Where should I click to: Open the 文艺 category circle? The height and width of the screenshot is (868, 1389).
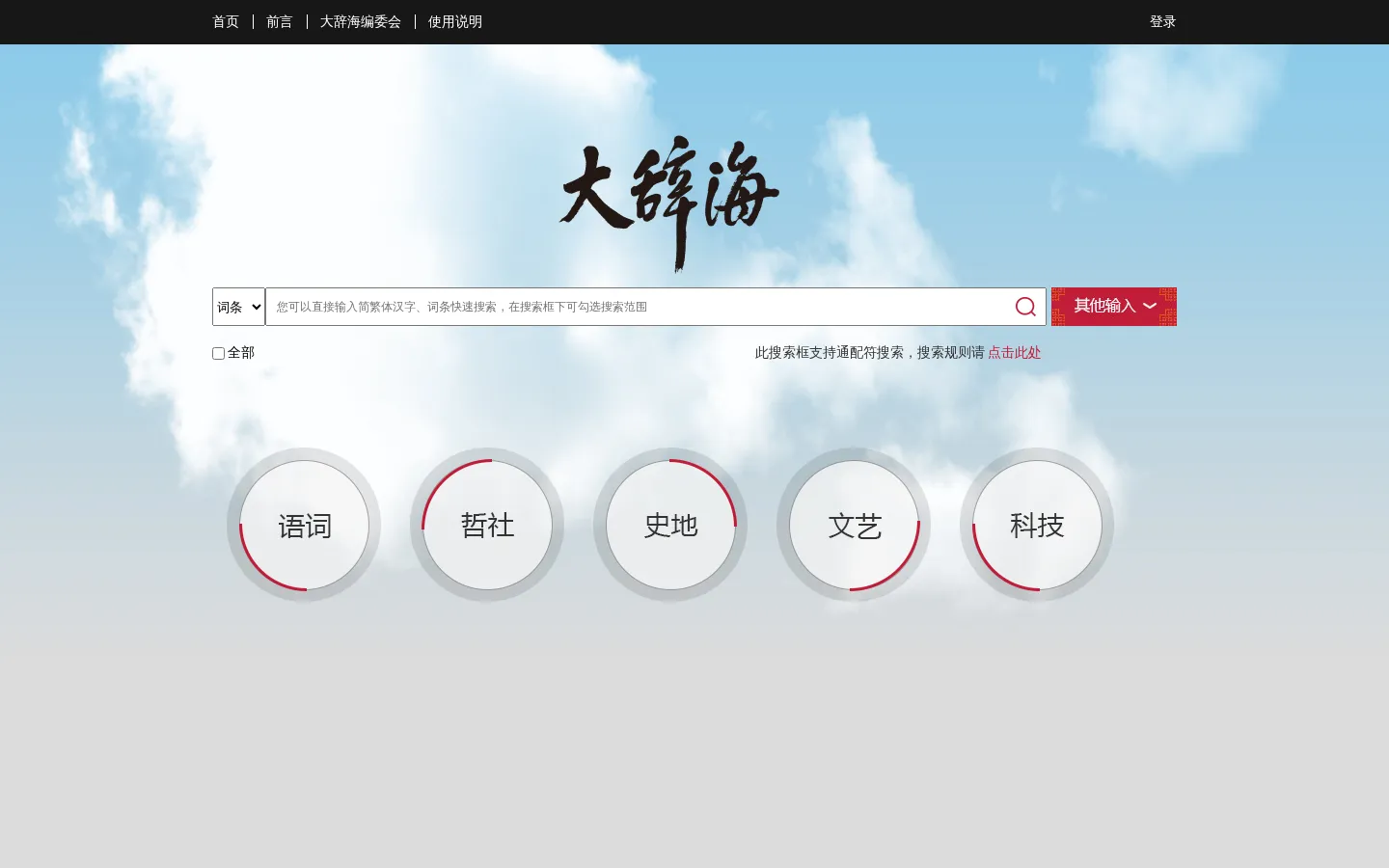coord(854,525)
